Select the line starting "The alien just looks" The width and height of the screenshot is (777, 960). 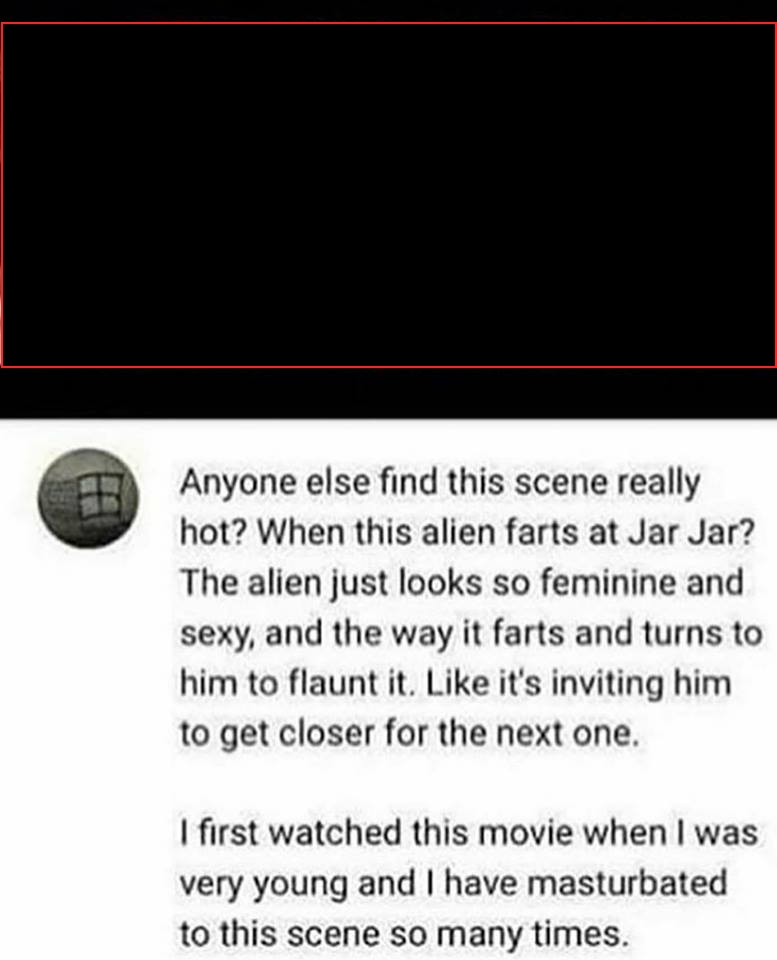462,582
